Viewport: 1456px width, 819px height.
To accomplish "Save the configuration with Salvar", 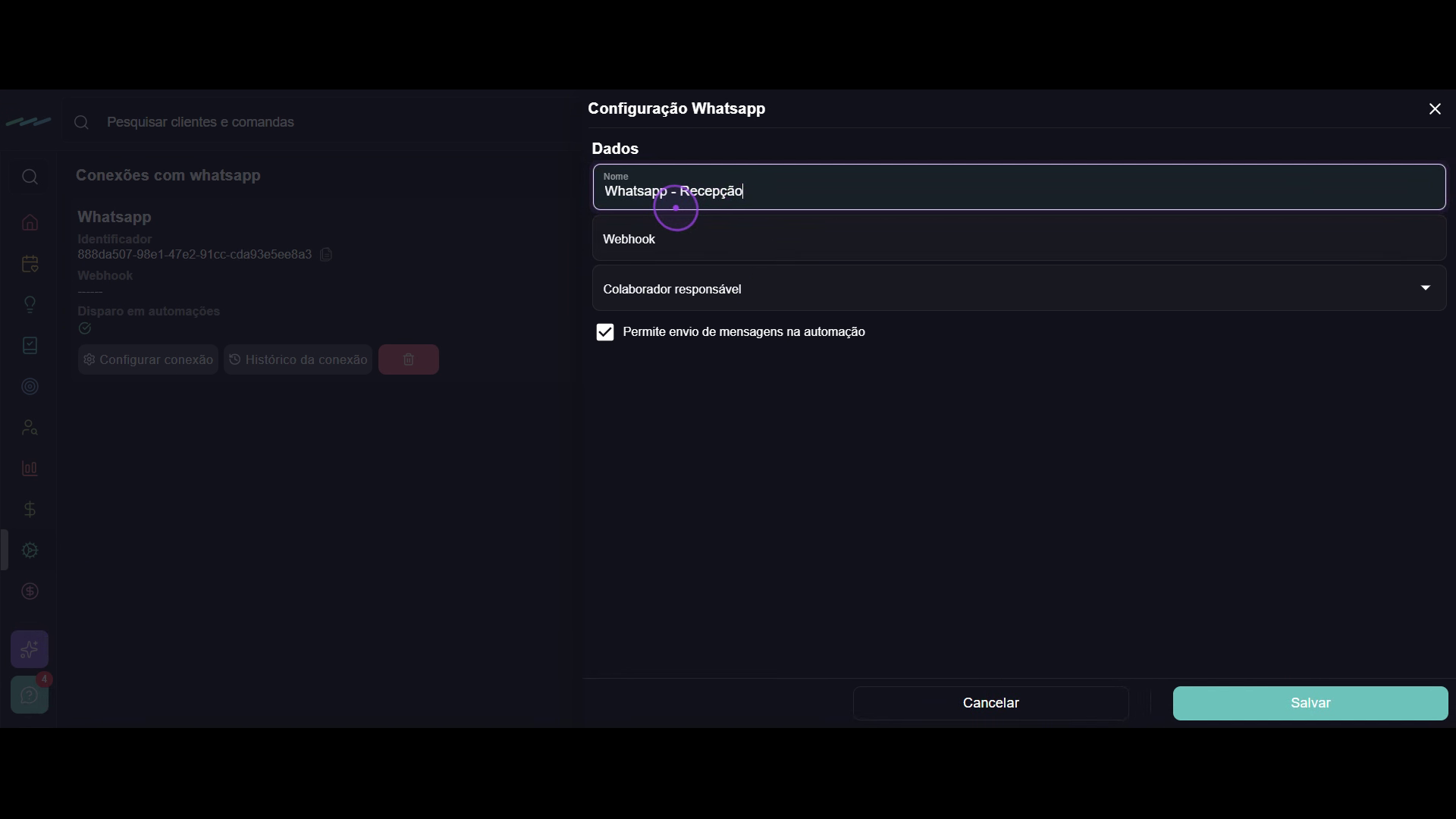I will coord(1310,703).
